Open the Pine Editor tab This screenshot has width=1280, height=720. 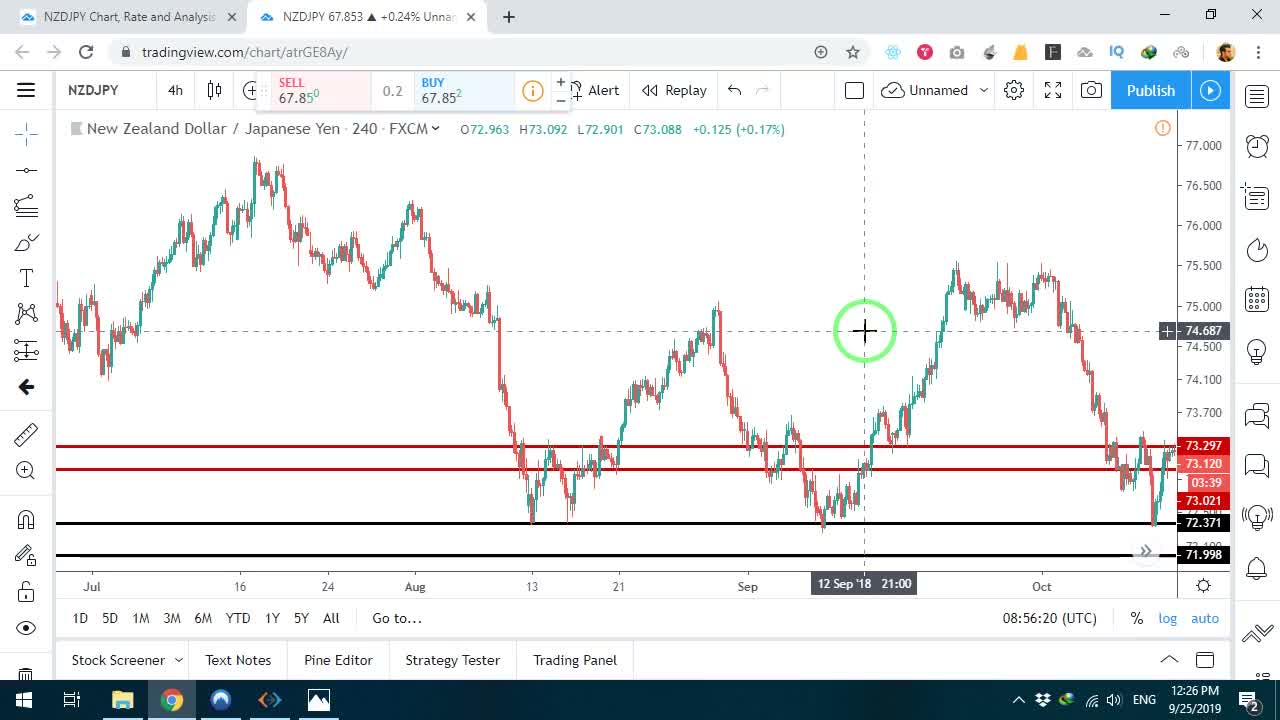(x=339, y=660)
